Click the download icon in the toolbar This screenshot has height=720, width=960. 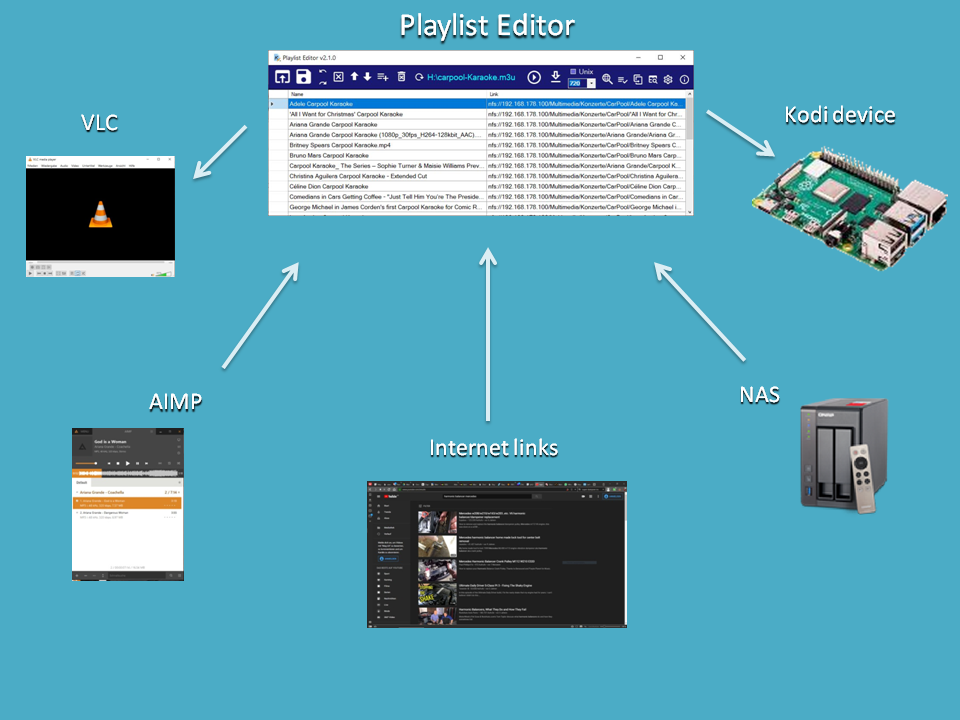(x=556, y=78)
